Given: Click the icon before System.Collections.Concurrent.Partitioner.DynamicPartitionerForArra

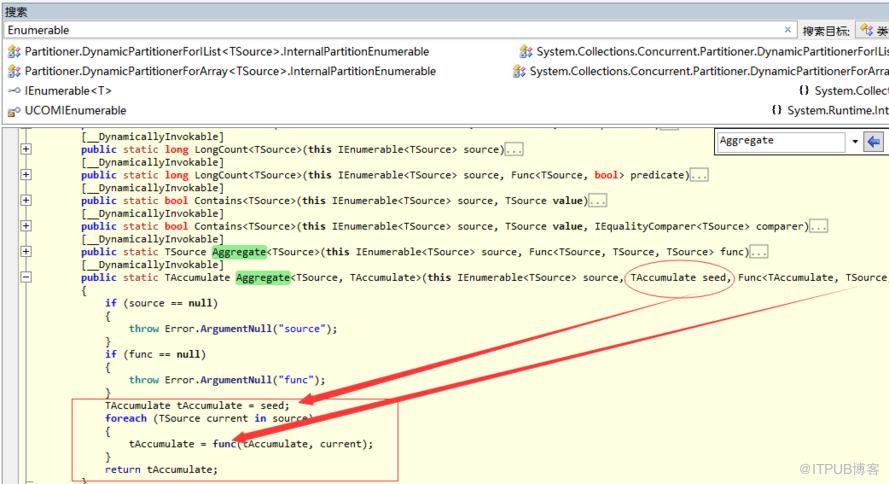Looking at the screenshot, I should [x=519, y=71].
